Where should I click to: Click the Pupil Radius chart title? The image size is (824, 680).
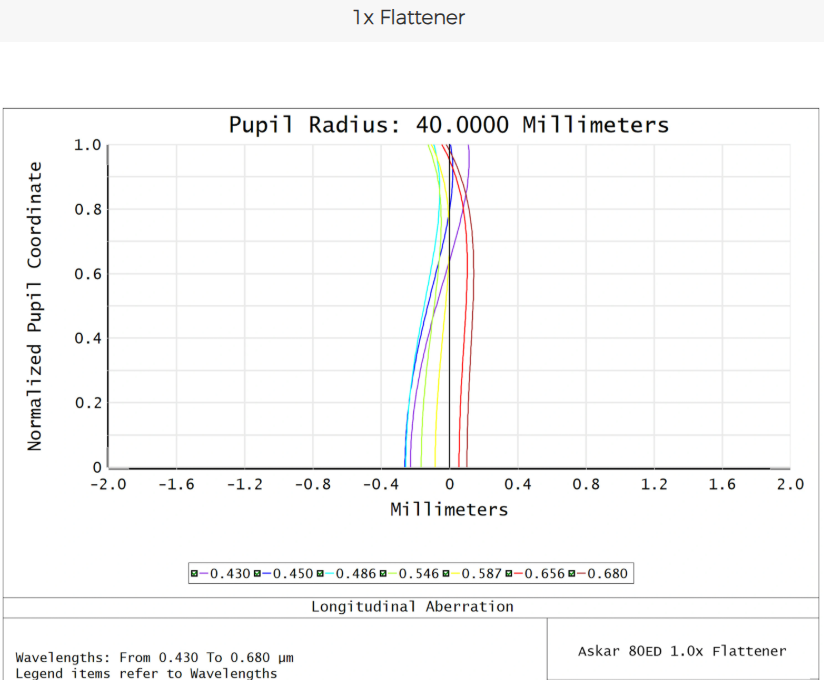[449, 125]
